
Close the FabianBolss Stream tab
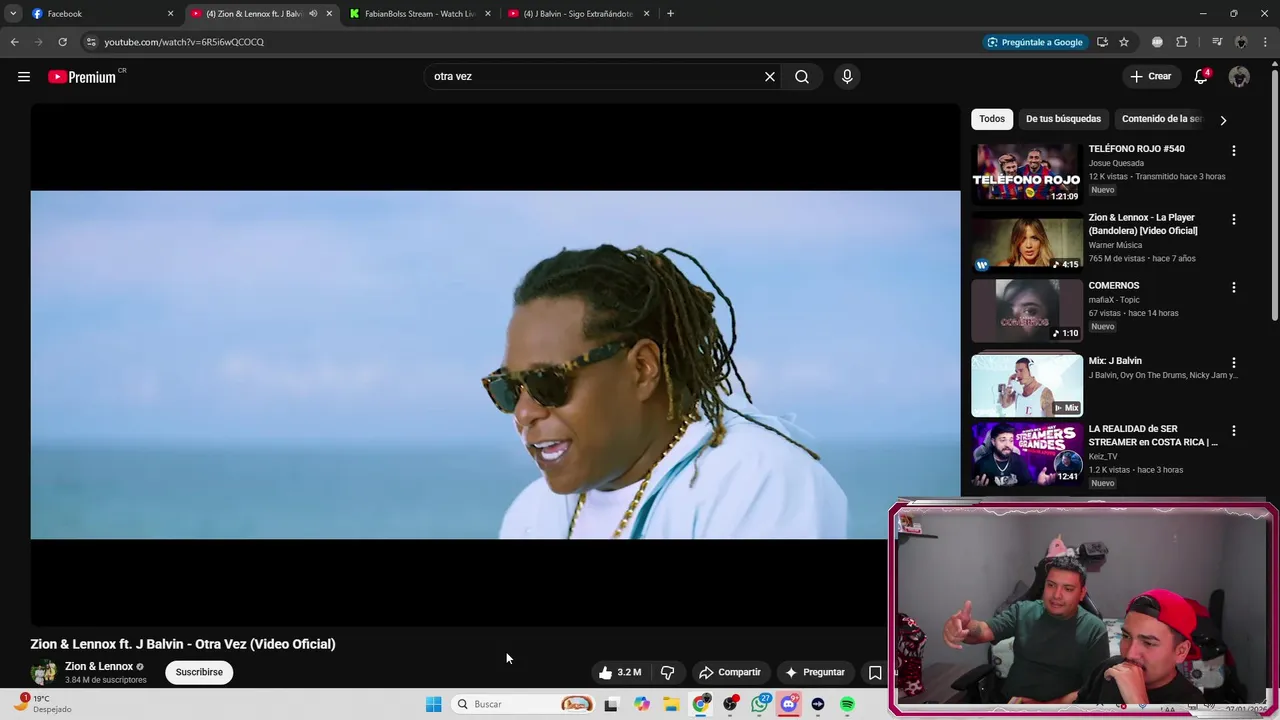tap(488, 14)
